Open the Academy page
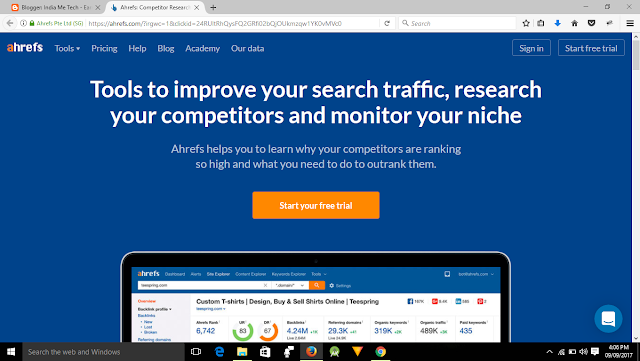 [x=202, y=49]
